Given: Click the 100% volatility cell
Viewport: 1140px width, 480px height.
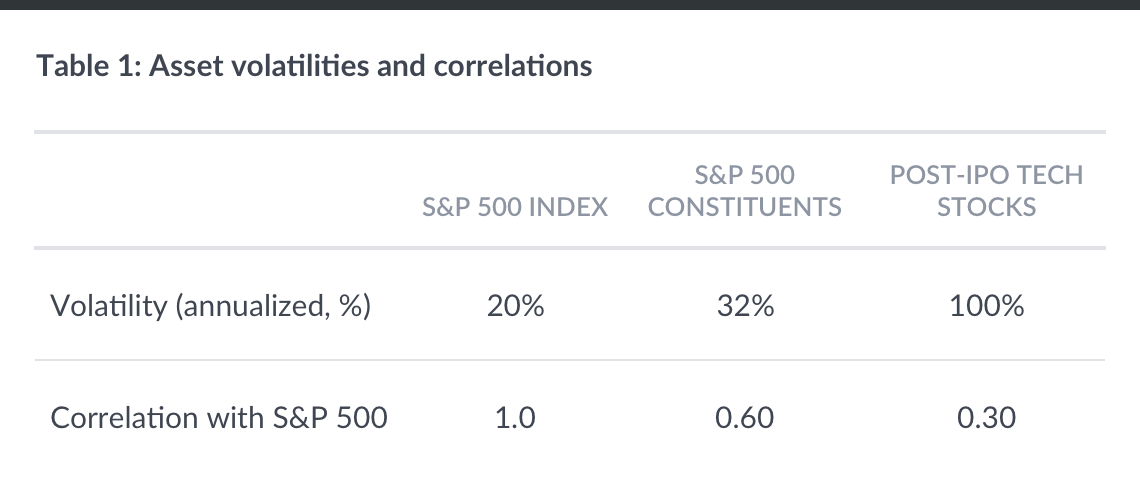Looking at the screenshot, I should [986, 306].
